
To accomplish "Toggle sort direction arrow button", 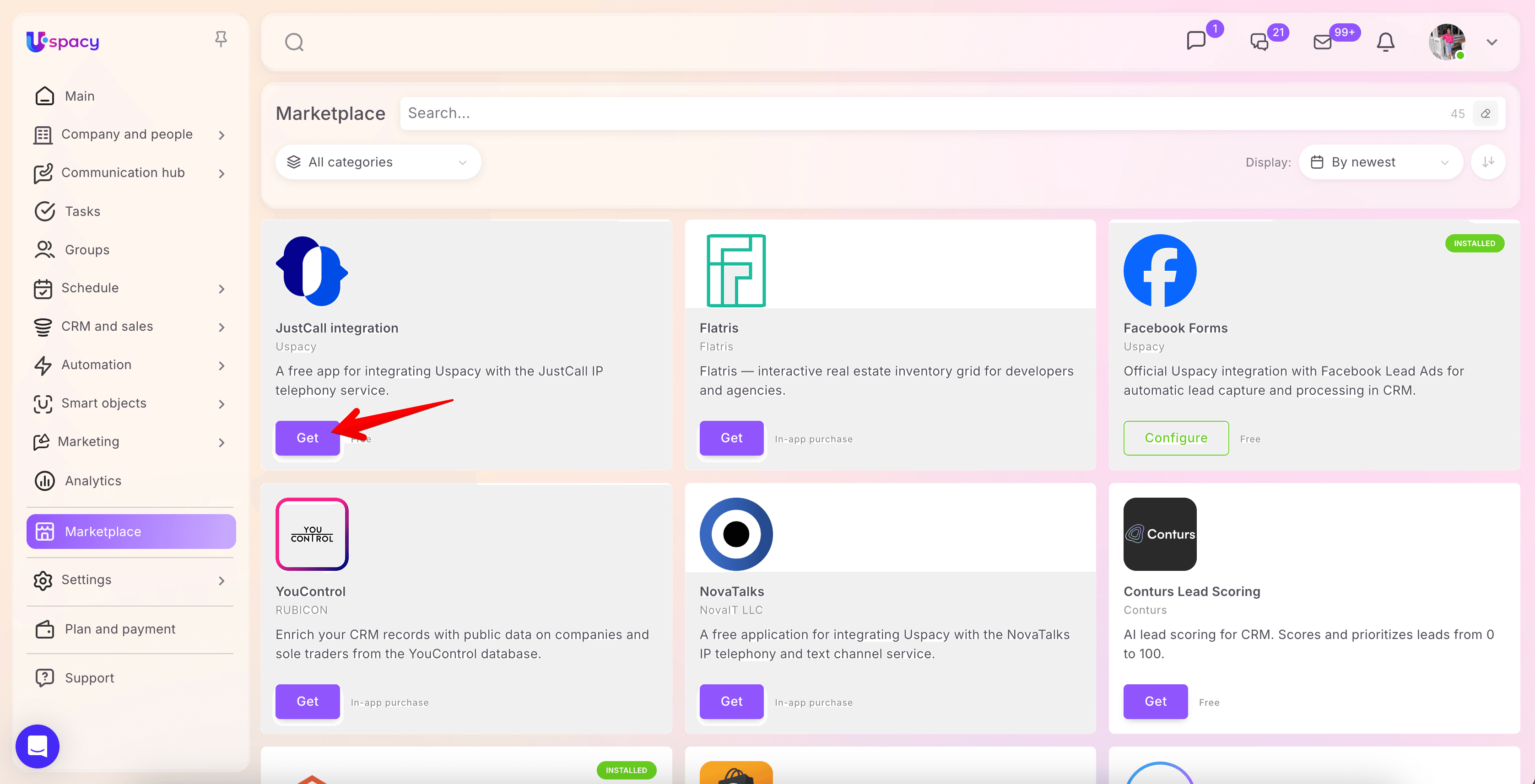I will click(x=1488, y=162).
